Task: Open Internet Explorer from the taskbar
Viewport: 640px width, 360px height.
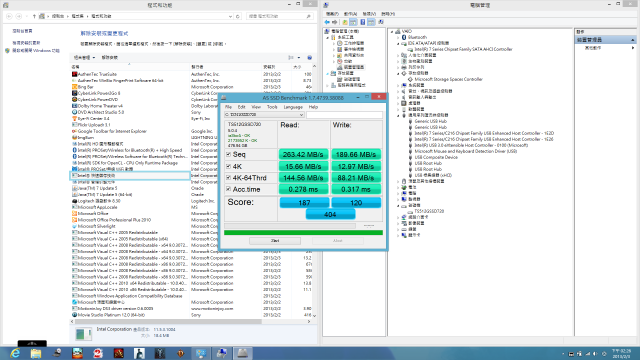Action: pos(15,353)
